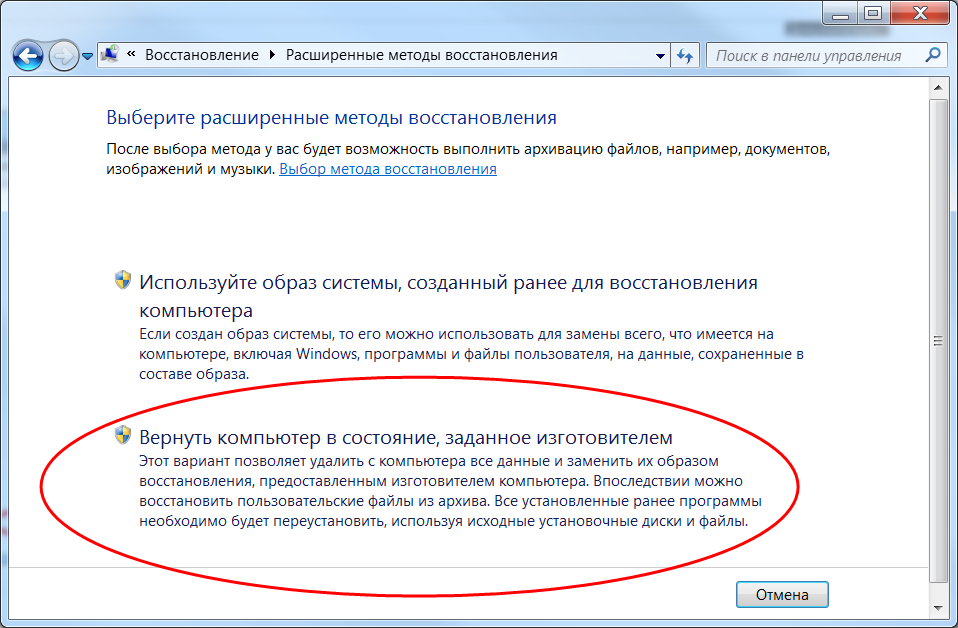Open the Выбор метода восстановления link

(388, 169)
